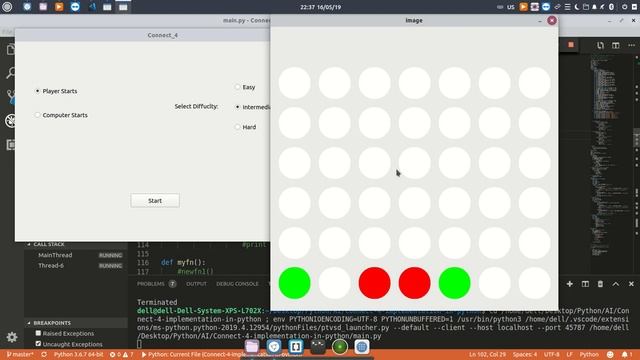
Task: Click Python language mode in status bar
Action: point(589,355)
